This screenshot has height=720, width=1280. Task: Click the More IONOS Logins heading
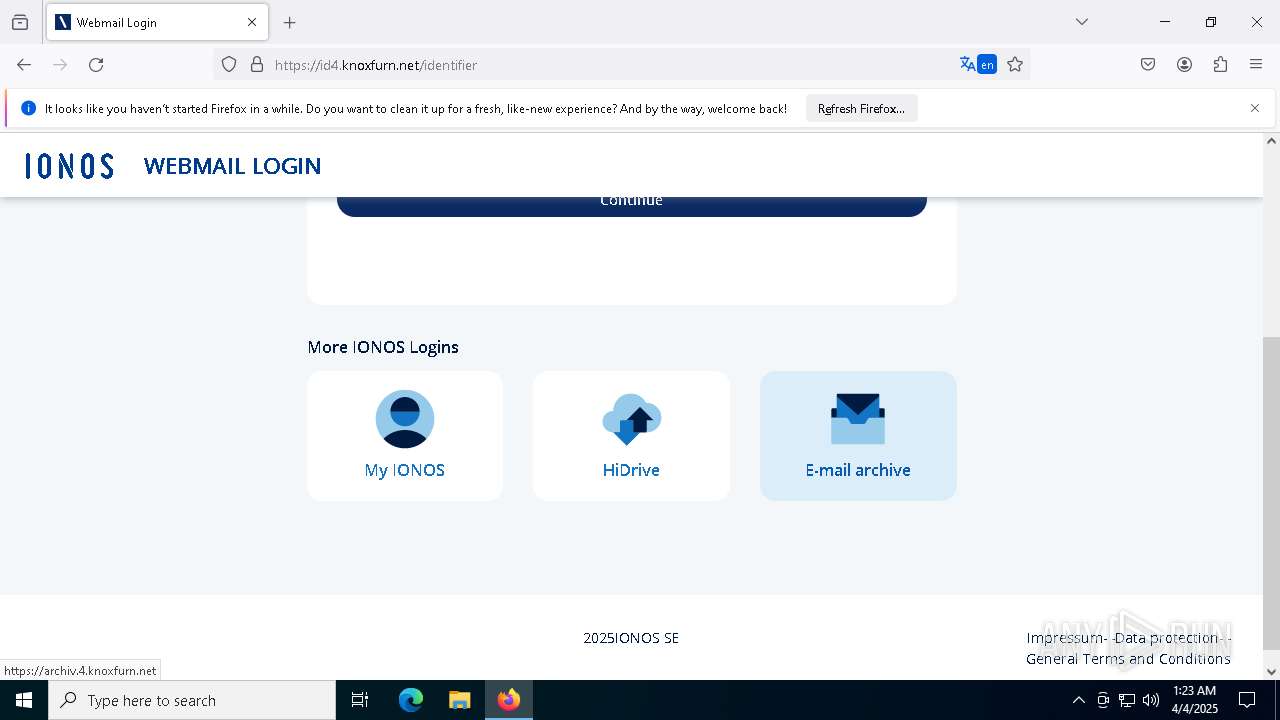[383, 347]
